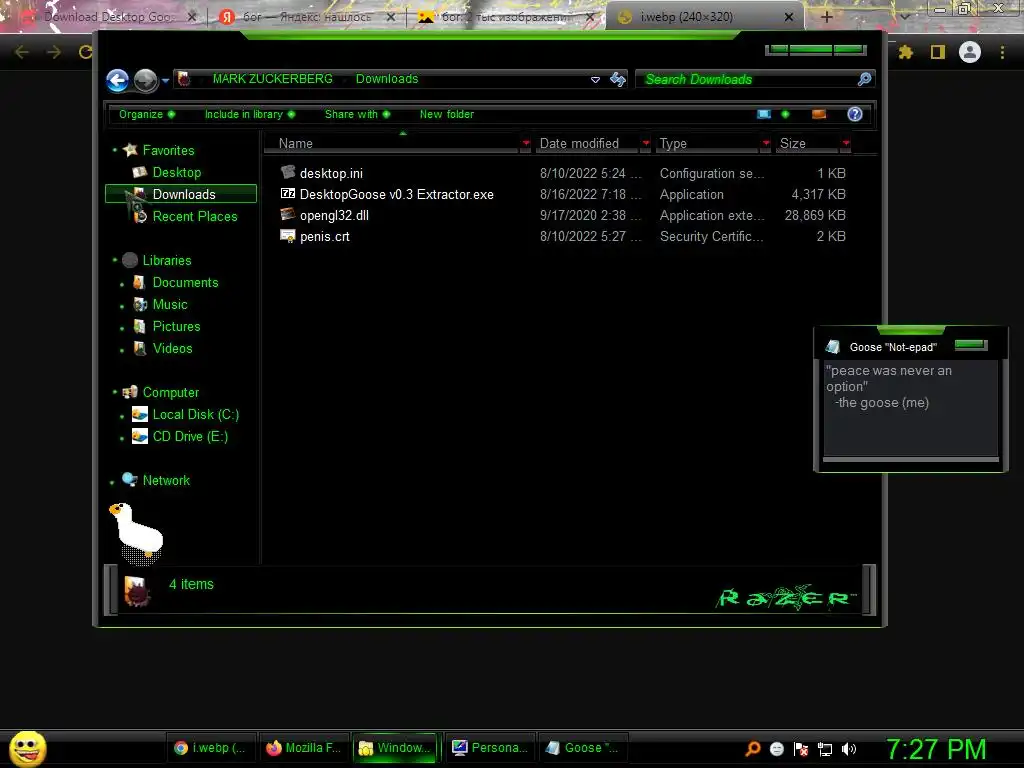
Task: Switch to the i.webp (240×320) browser tab
Action: pyautogui.click(x=704, y=17)
